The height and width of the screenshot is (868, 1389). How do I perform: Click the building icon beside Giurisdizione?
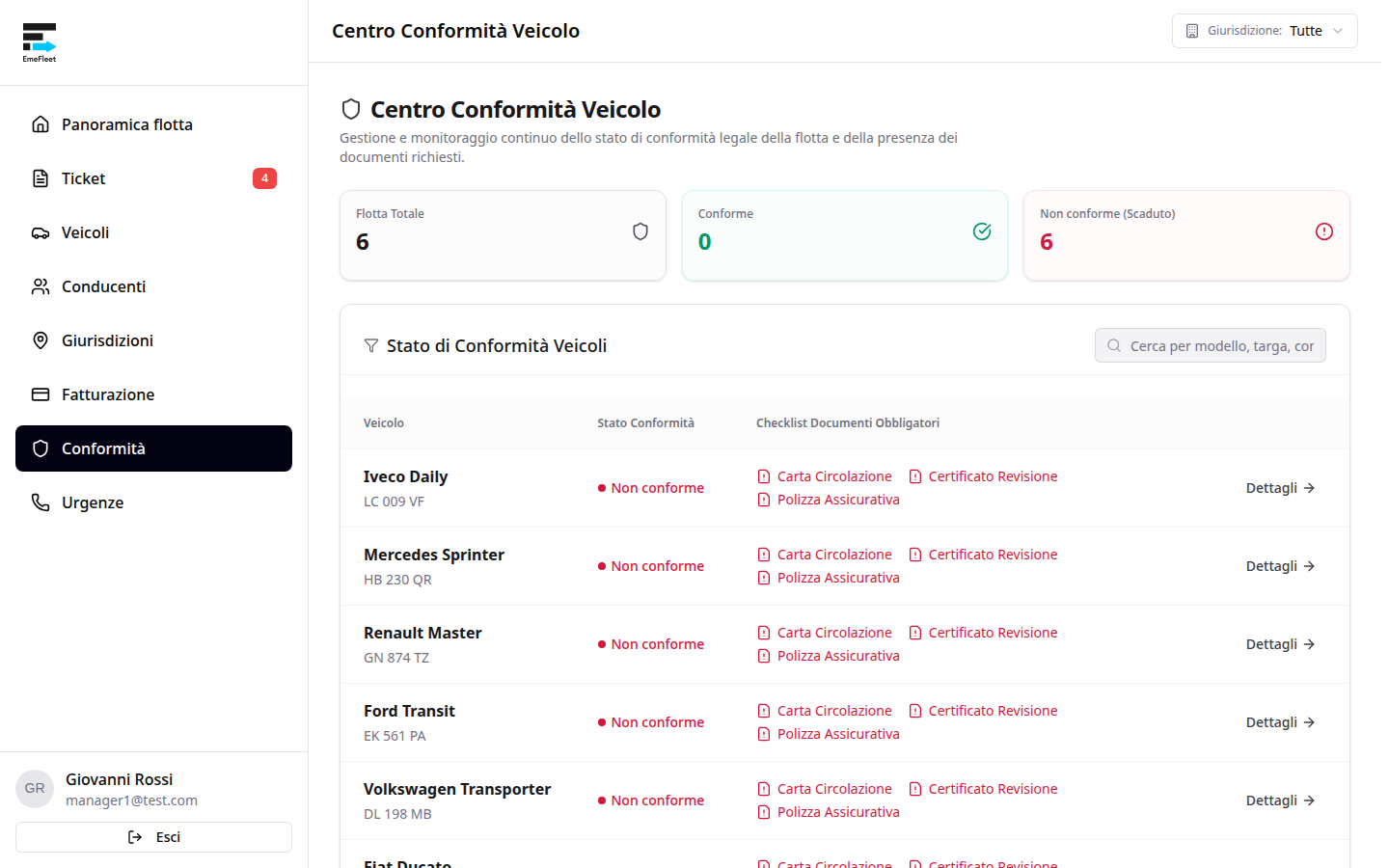pyautogui.click(x=1192, y=31)
